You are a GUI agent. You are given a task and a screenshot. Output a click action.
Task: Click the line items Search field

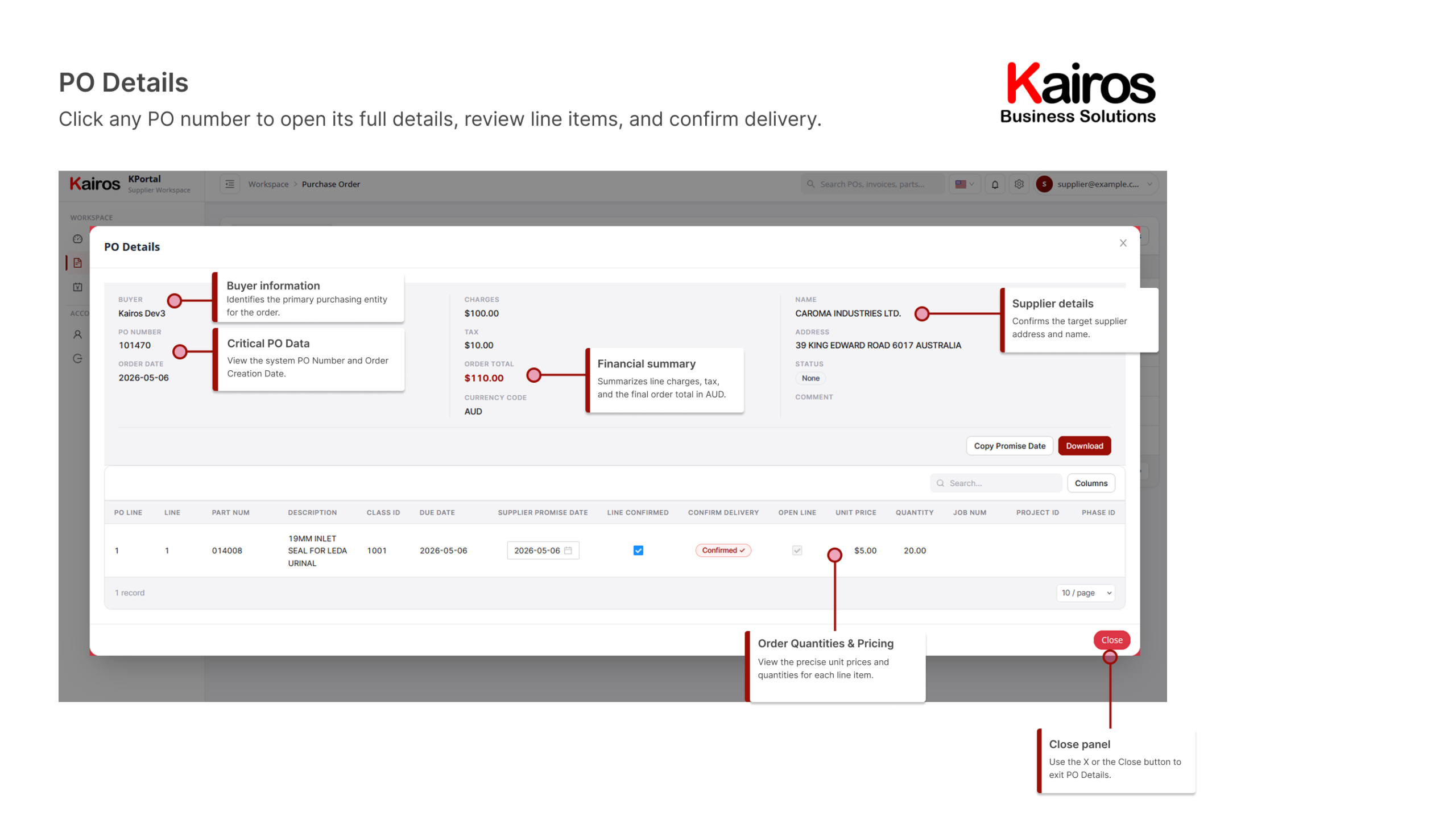(x=996, y=483)
